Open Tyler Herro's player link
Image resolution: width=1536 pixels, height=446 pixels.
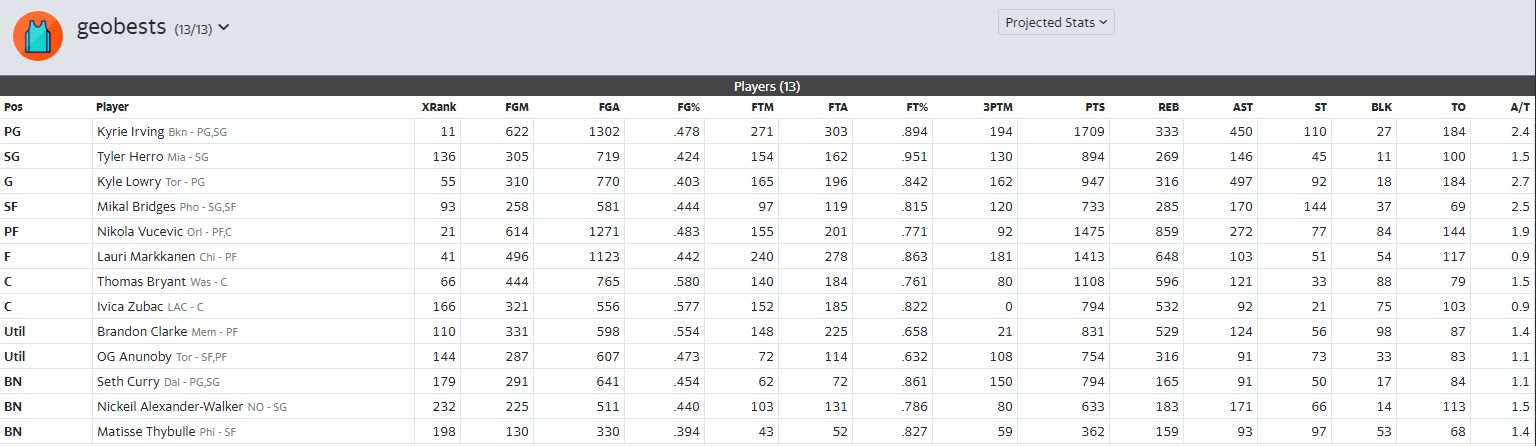(x=130, y=156)
